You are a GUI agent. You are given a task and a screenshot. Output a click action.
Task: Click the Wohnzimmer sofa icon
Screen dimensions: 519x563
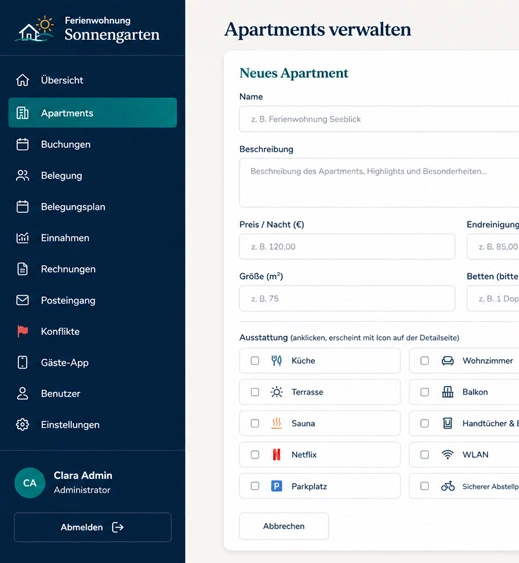tap(448, 360)
